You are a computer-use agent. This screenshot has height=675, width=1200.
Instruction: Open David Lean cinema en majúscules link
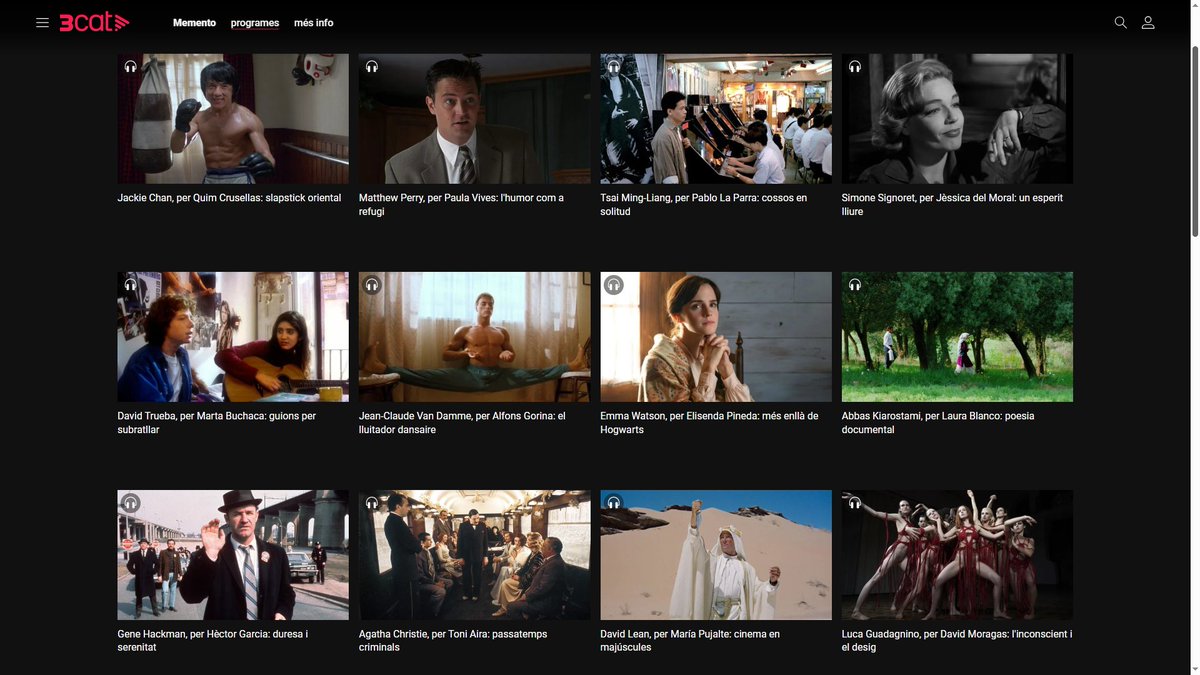click(x=690, y=641)
